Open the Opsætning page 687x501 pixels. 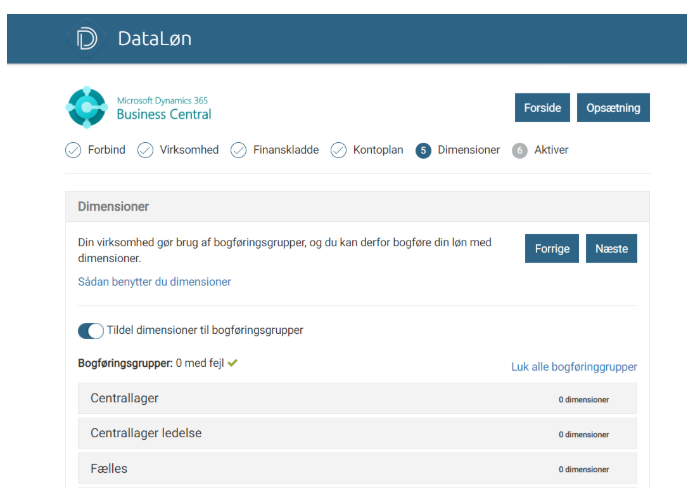[x=613, y=108]
